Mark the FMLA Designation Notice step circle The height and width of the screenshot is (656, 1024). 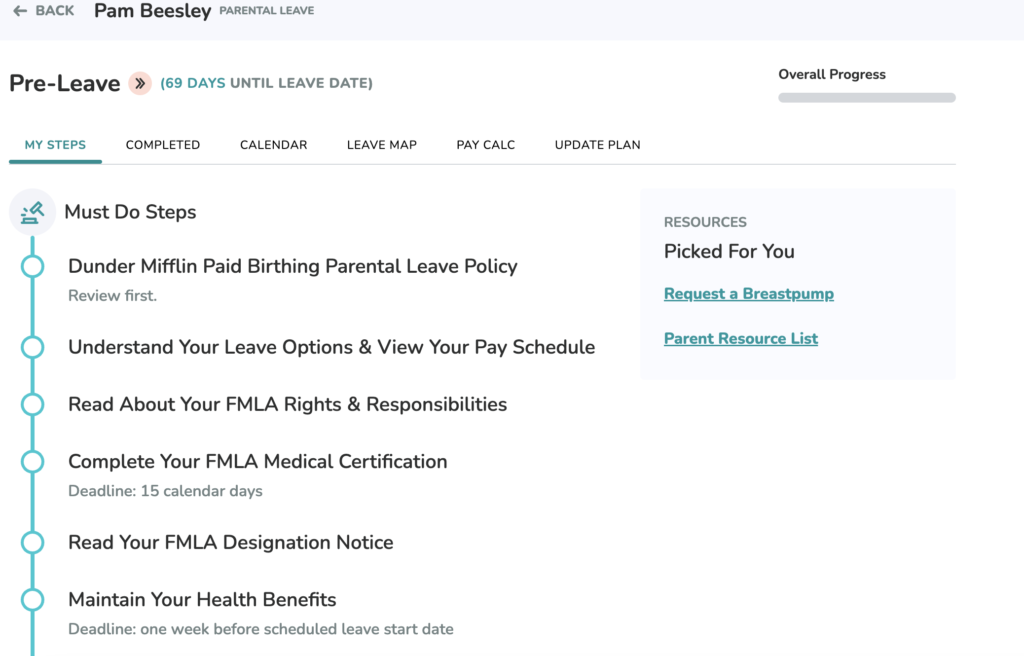tap(33, 542)
